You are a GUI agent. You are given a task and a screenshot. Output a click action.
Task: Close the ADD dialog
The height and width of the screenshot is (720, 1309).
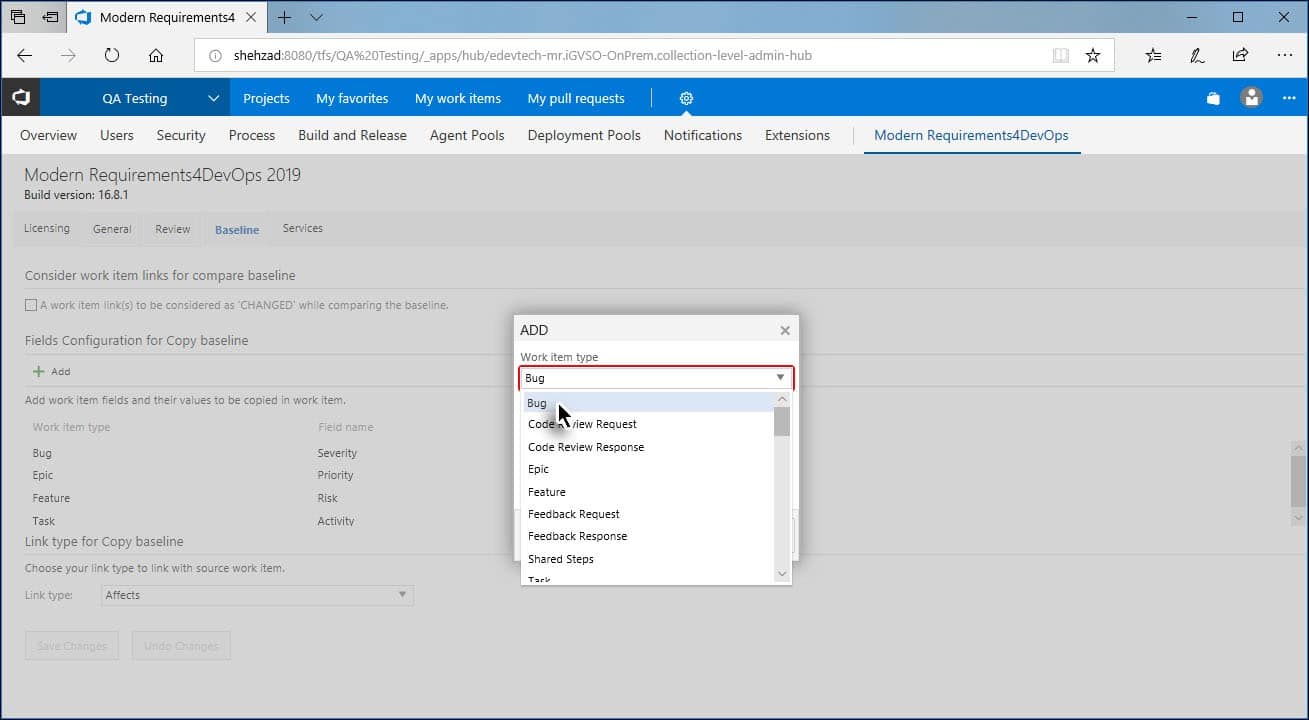point(785,330)
